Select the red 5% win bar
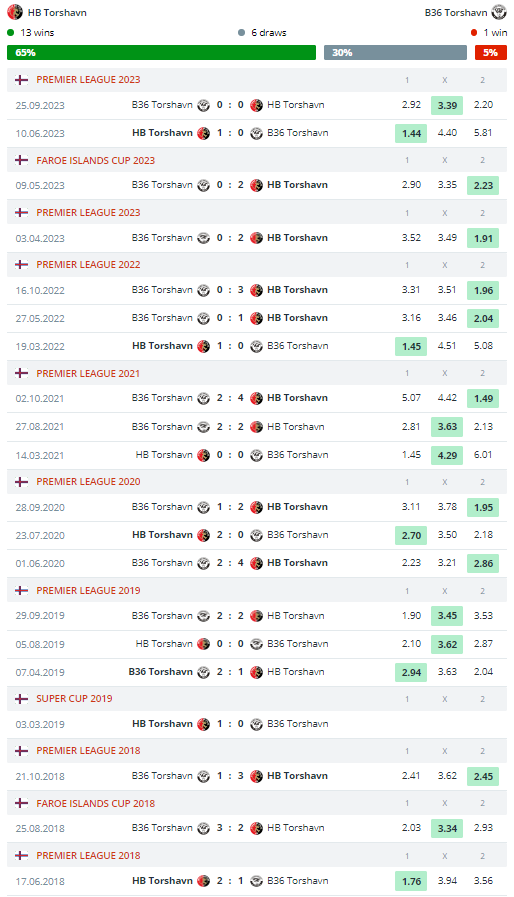Image resolution: width=514 pixels, height=897 pixels. pos(491,53)
